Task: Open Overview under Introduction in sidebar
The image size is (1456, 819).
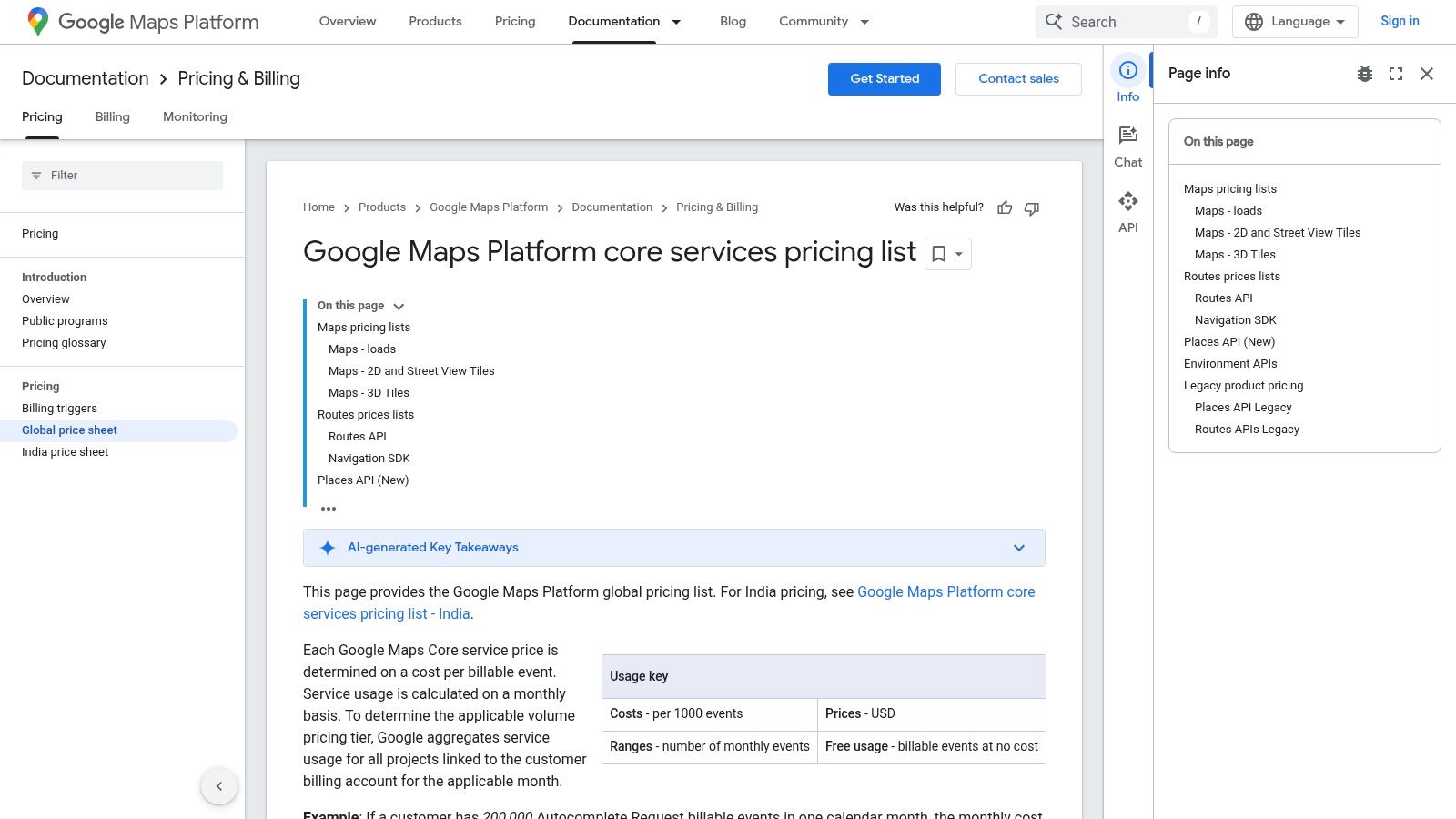Action: (45, 299)
